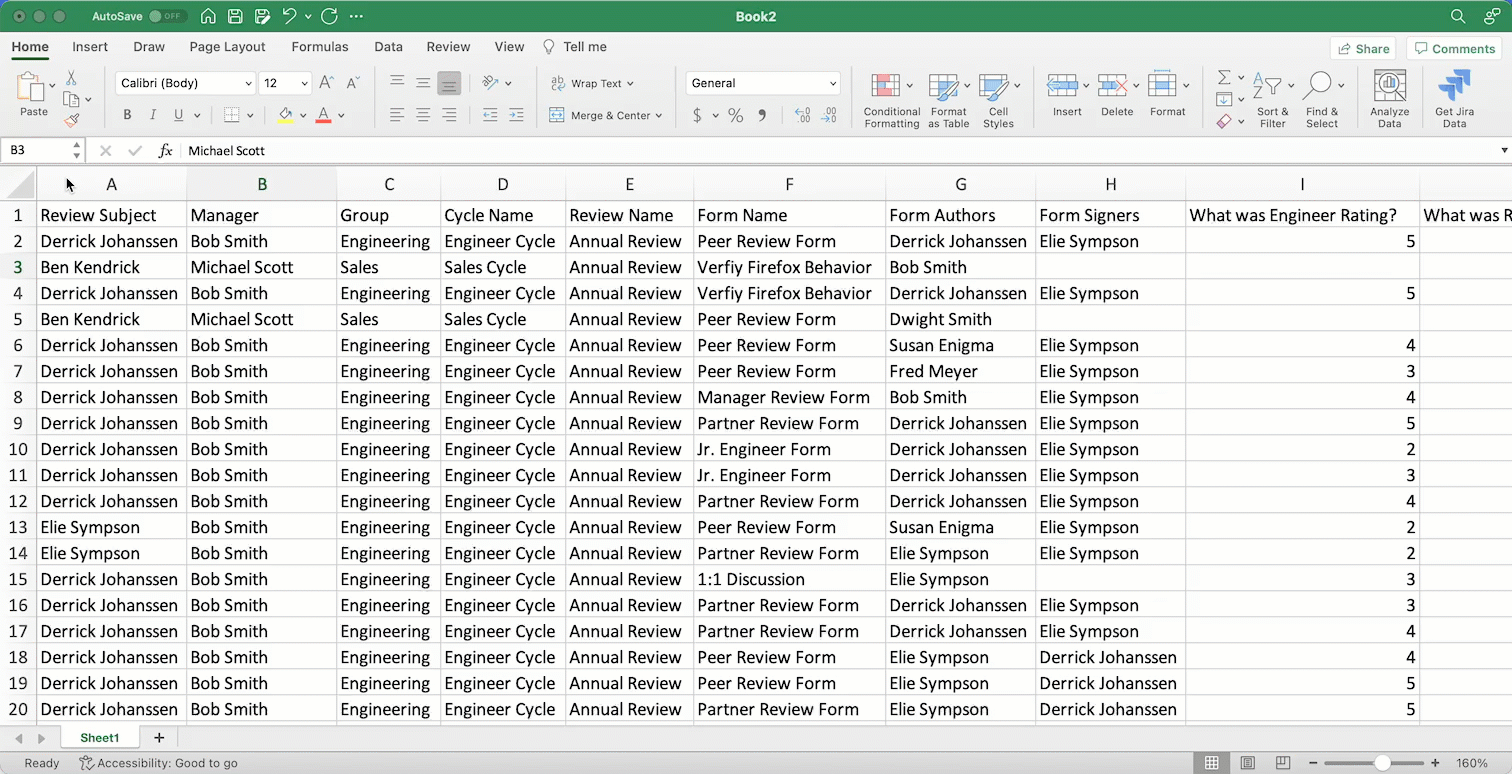Click the Format Painter brush icon
Viewport: 1512px width, 774px height.
tap(71, 121)
